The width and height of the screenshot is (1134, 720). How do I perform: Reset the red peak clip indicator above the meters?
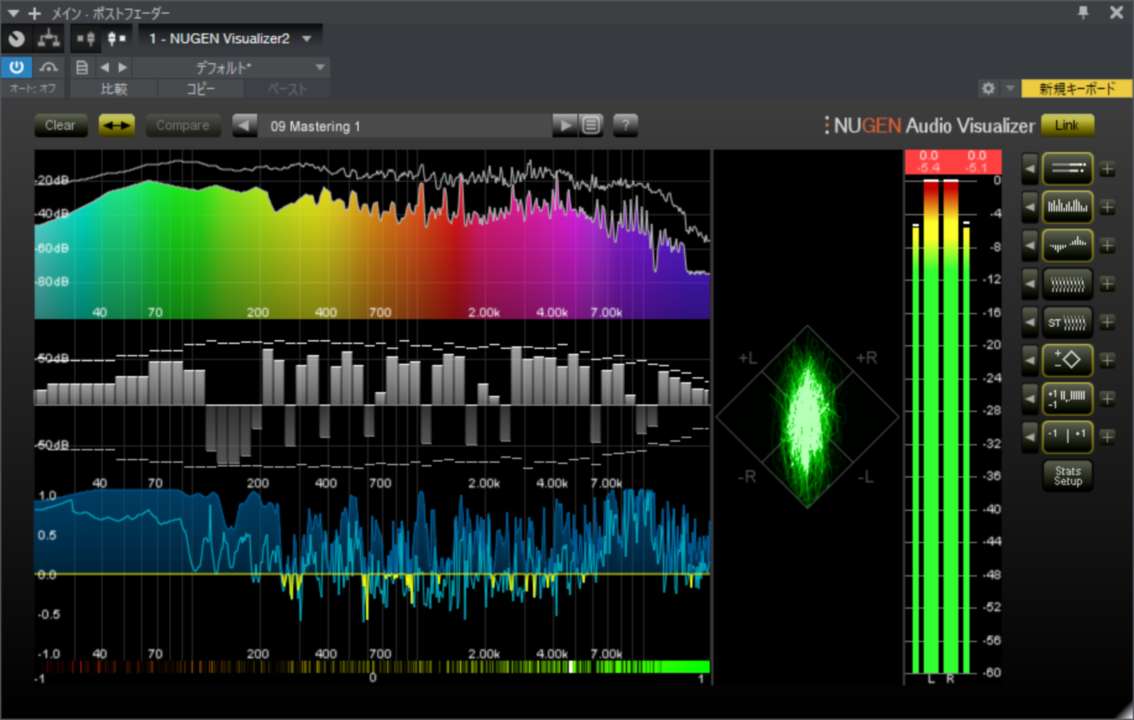coord(952,162)
